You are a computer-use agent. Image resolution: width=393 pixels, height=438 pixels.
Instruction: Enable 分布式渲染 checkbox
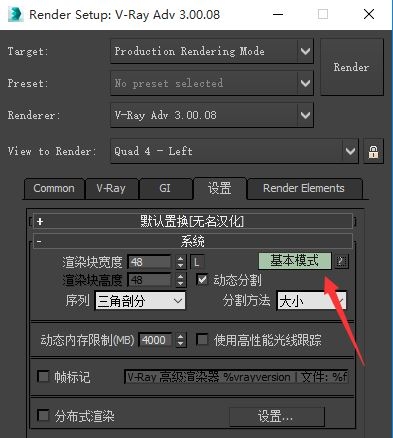(x=43, y=415)
